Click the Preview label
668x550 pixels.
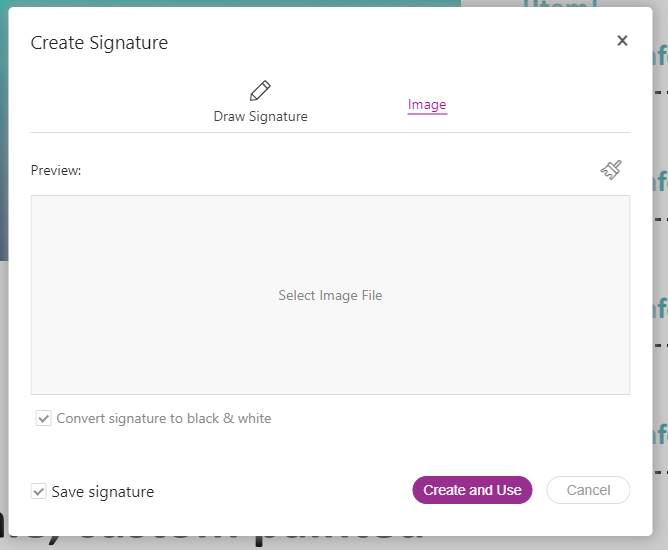[56, 170]
